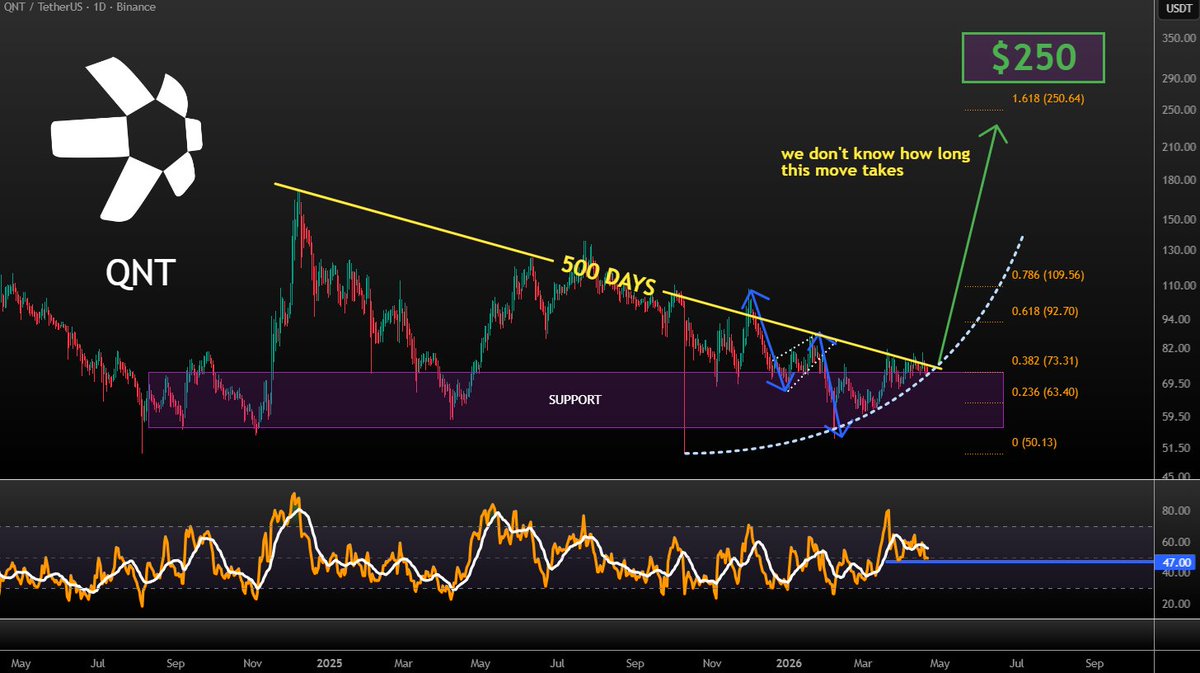Click the 69.50 price axis label
Viewport: 1200px width, 673px height.
click(1174, 384)
